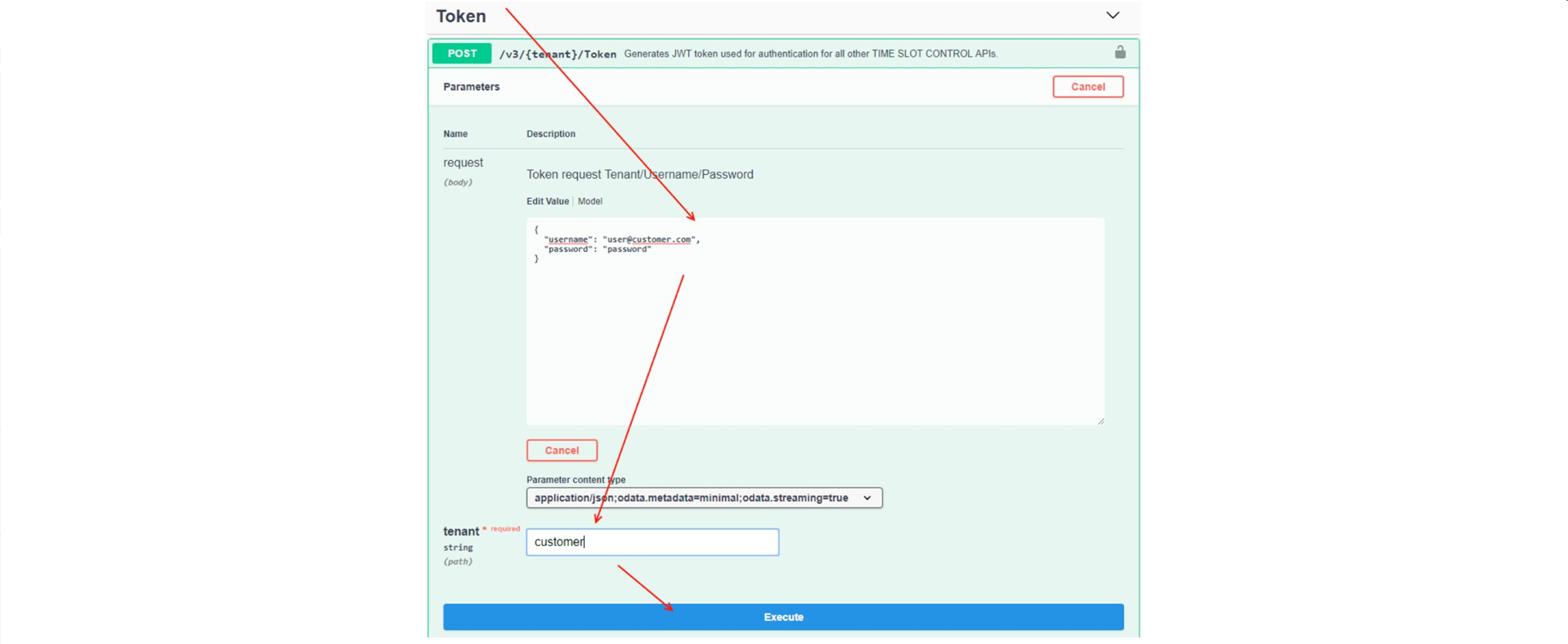Click inside the request body JSON textarea
Screen dimensions: 1568x644
click(814, 343)
